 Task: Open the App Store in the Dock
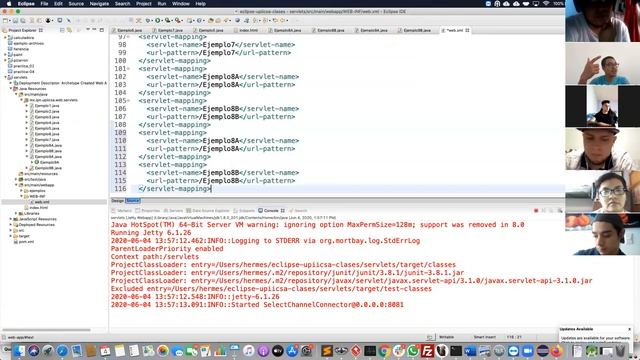click(x=292, y=351)
